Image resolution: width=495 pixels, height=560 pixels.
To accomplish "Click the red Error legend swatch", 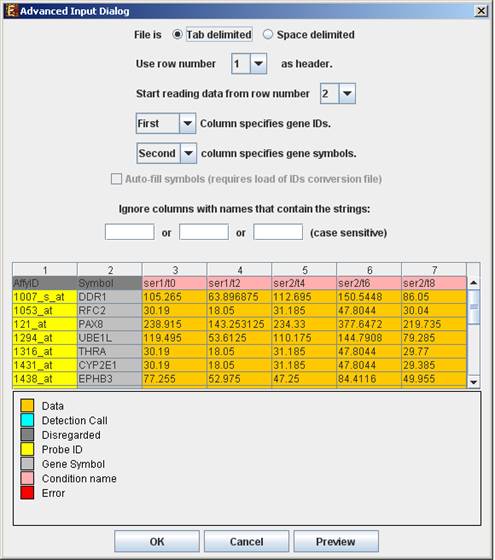I will pos(27,493).
